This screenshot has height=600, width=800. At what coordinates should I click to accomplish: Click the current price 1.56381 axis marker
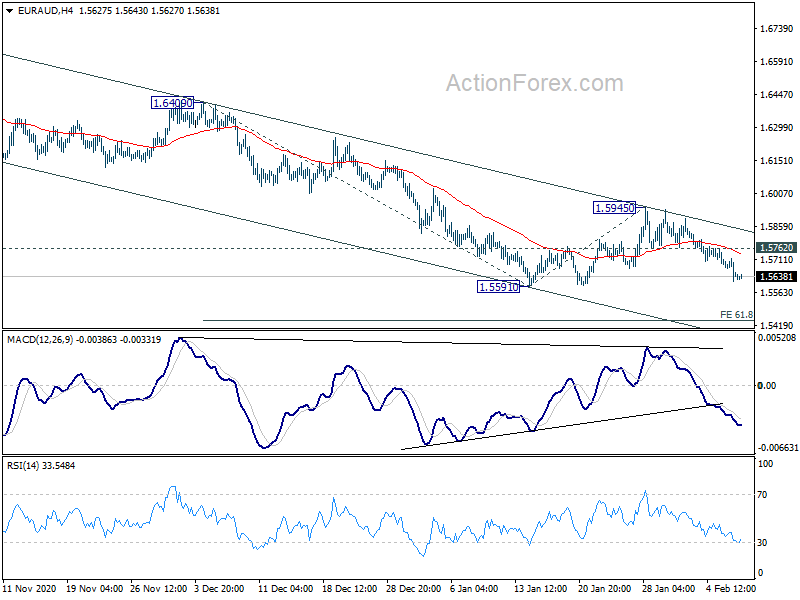777,277
